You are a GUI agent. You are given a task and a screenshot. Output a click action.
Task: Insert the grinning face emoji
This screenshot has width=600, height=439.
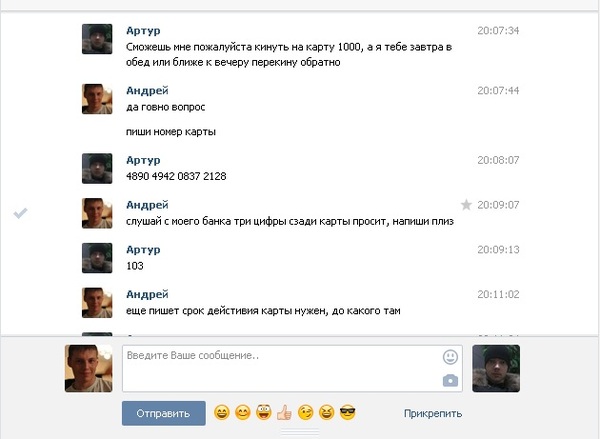(222, 413)
